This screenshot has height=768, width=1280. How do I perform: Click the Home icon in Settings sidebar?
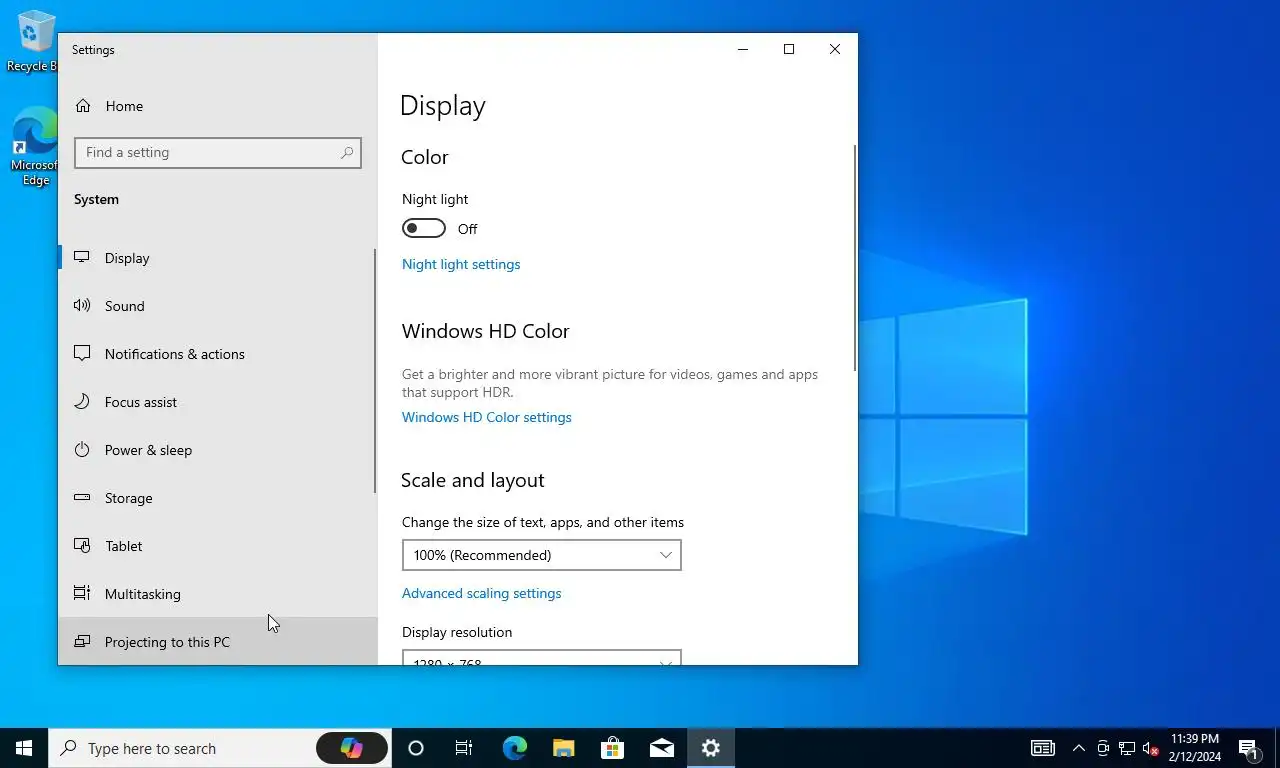click(83, 106)
